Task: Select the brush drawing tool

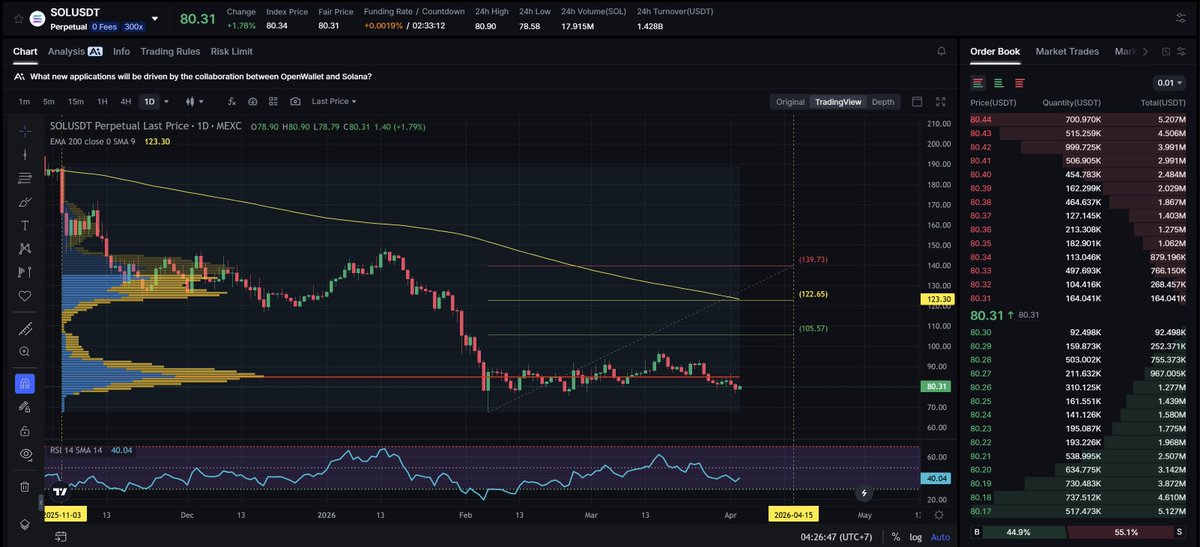Action: (25, 201)
